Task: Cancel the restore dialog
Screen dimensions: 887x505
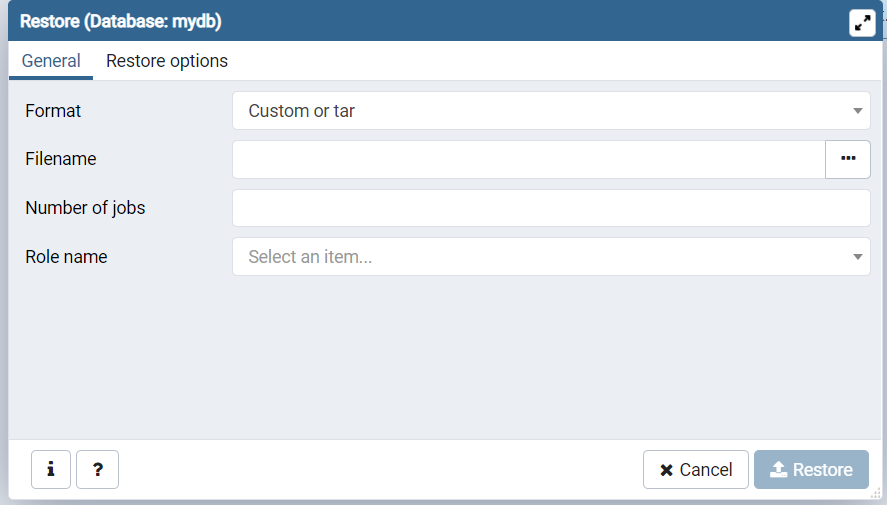Action: coord(696,469)
